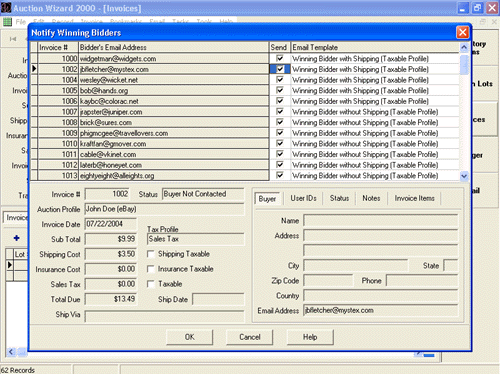Screen dimensions: 500x374
Task: Click the Invoice # column header
Action: (x=58, y=48)
